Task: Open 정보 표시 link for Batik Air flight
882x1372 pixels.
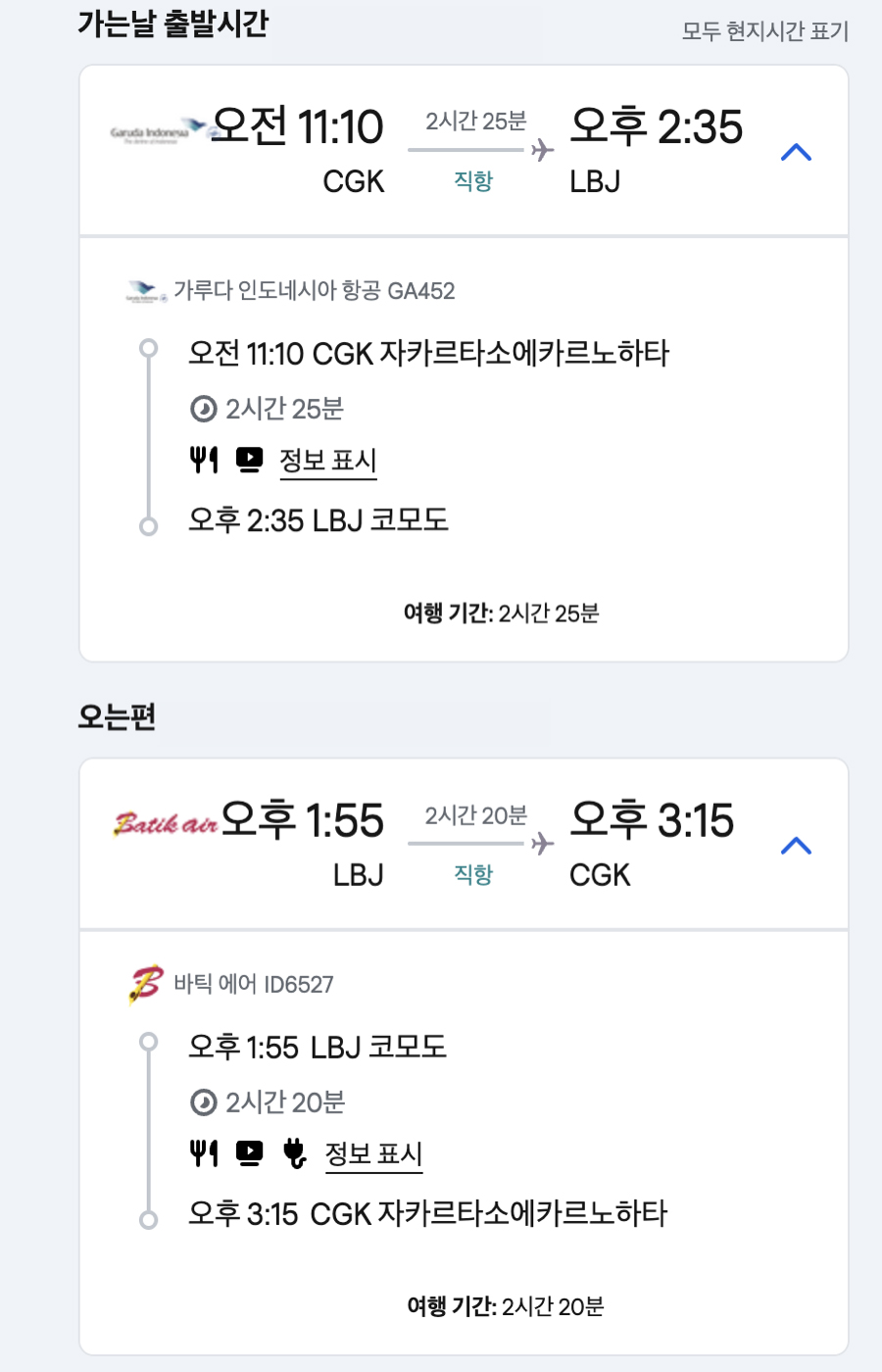Action: pyautogui.click(x=373, y=1154)
